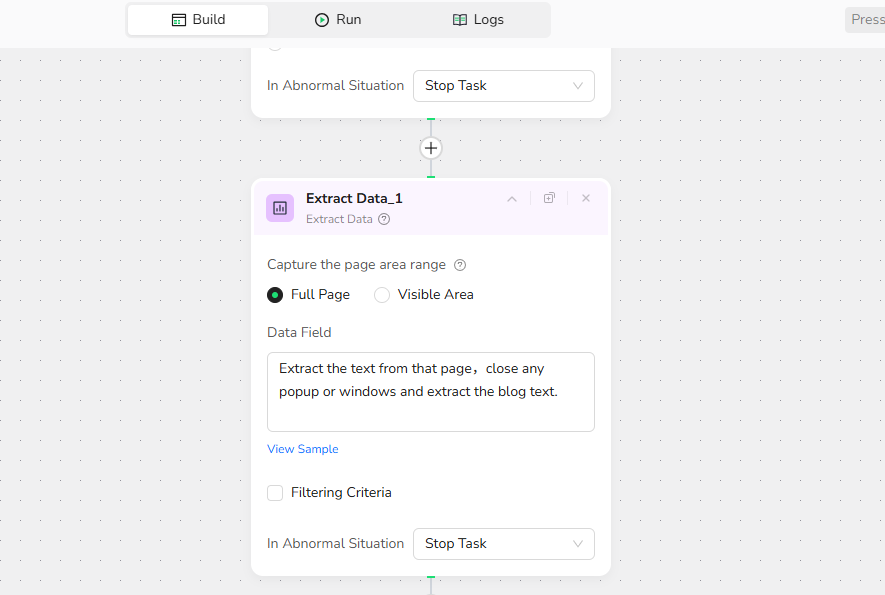Click the purple Extract Data node icon
Viewport: 885px width, 595px height.
[280, 208]
